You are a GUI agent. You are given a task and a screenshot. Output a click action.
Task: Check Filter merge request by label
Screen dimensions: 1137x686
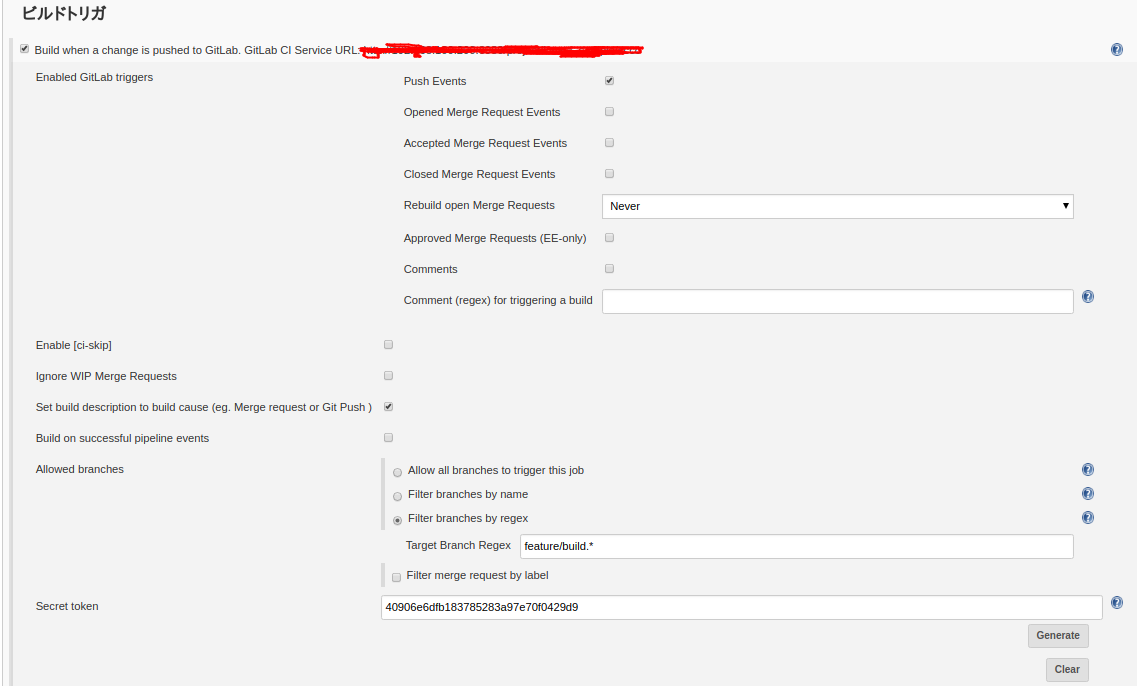coord(397,578)
